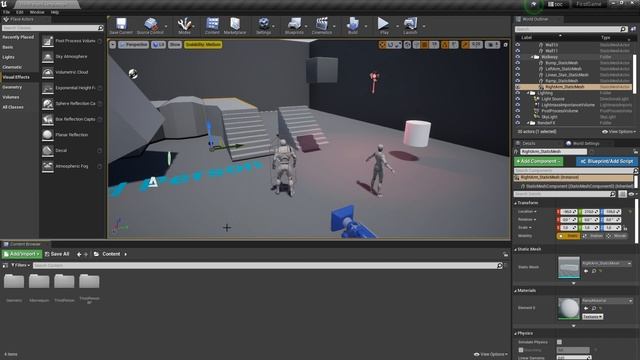This screenshot has width=640, height=360.
Task: Click the Add/Import button in Content Browser
Action: pyautogui.click(x=22, y=254)
